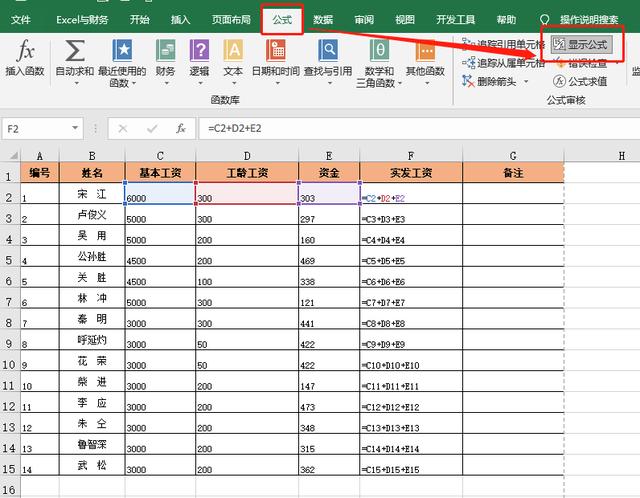640x498 pixels.
Task: Click cell containing =C10+D10+E10
Action: tap(411, 361)
